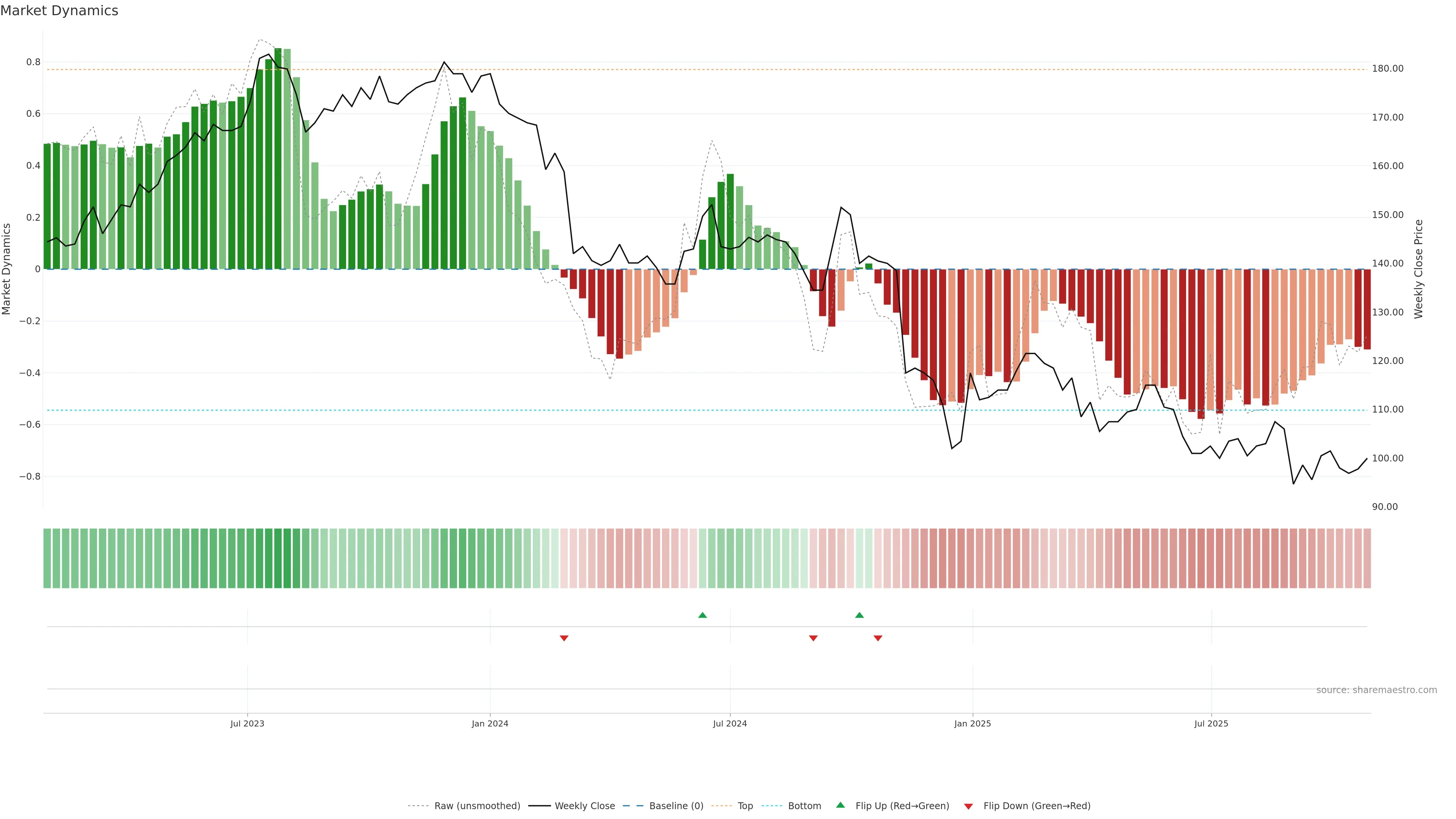Click the Weekly Close Price axis title

[1419, 269]
